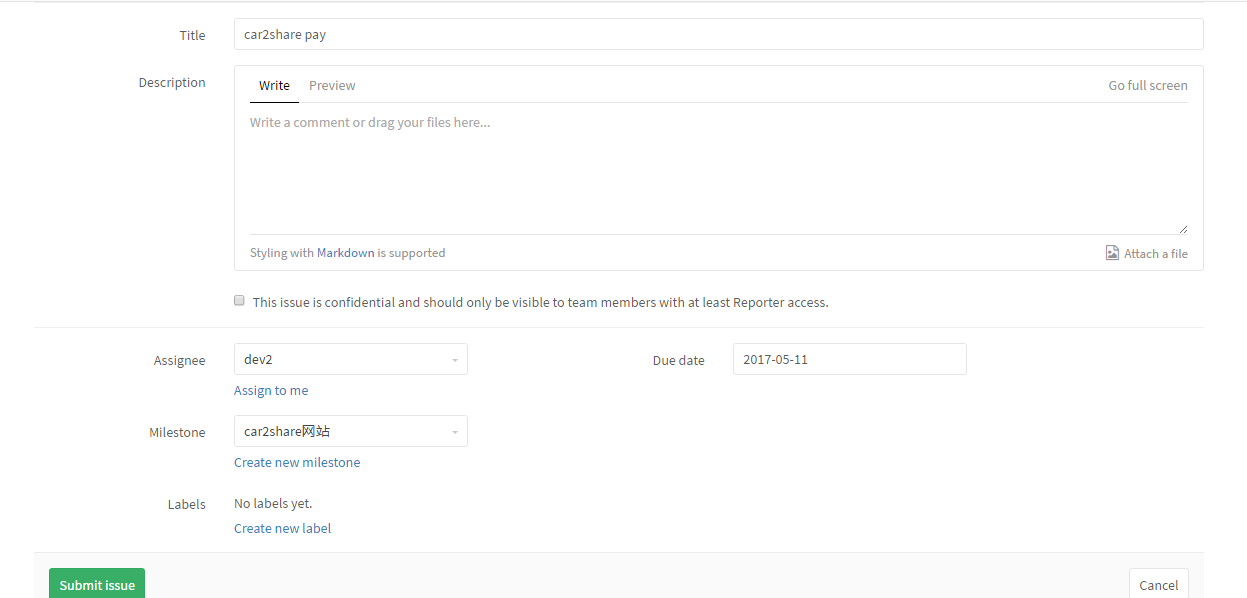Click the Due date field showing 2017-05-11
The width and height of the screenshot is (1247, 598).
849,359
